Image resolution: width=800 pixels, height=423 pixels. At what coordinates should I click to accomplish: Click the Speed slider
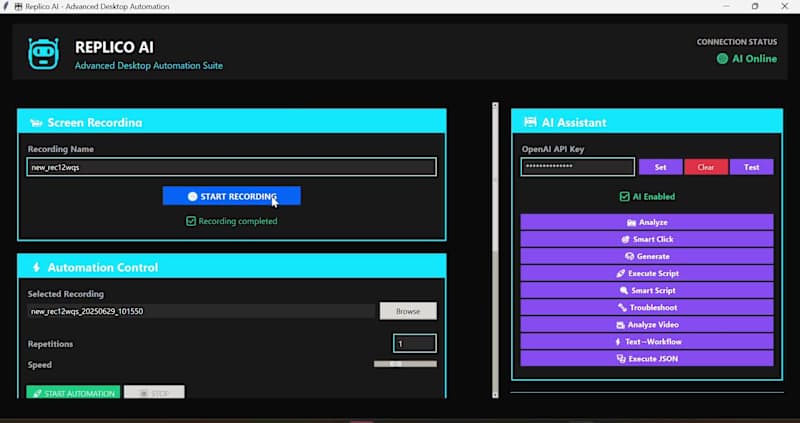(x=406, y=364)
